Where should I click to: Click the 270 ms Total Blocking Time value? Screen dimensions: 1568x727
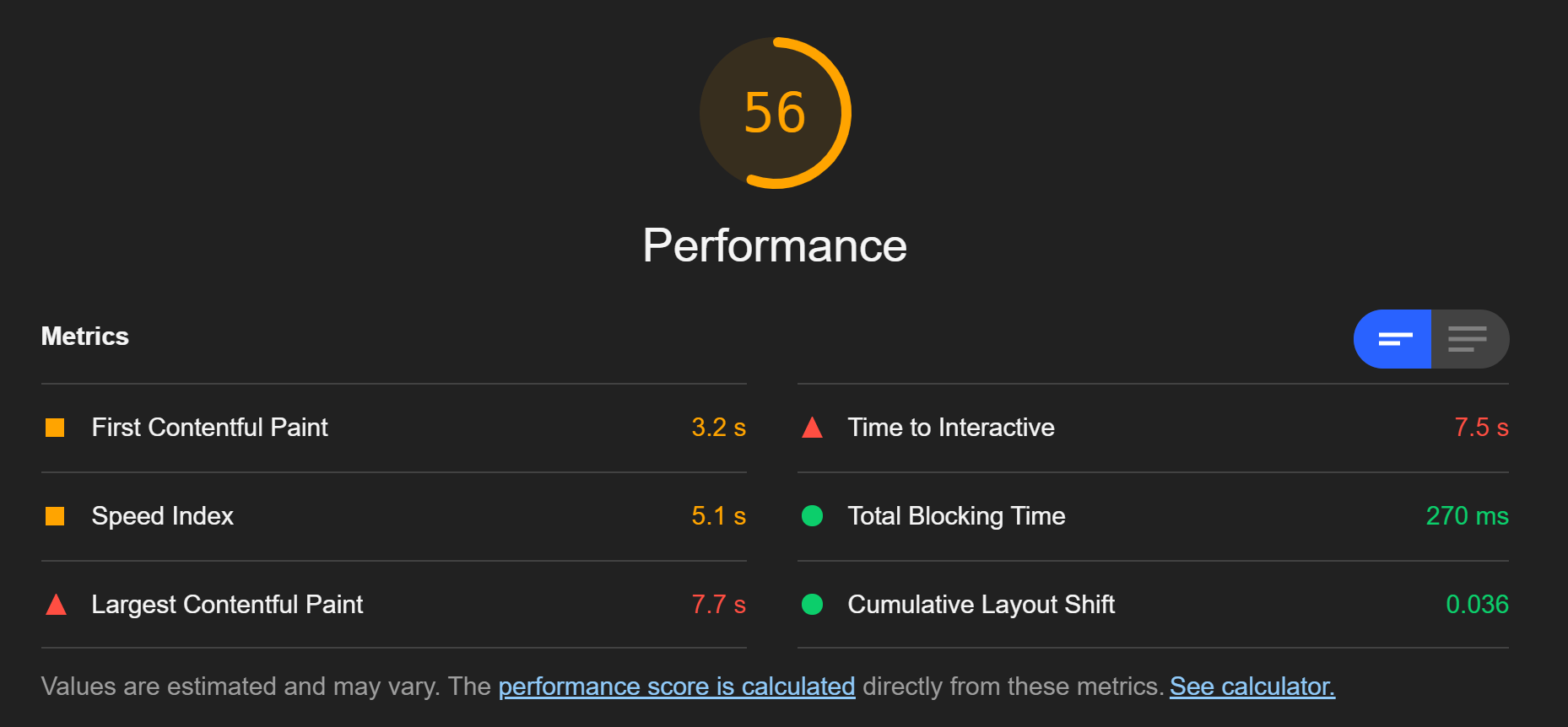pos(1467,516)
